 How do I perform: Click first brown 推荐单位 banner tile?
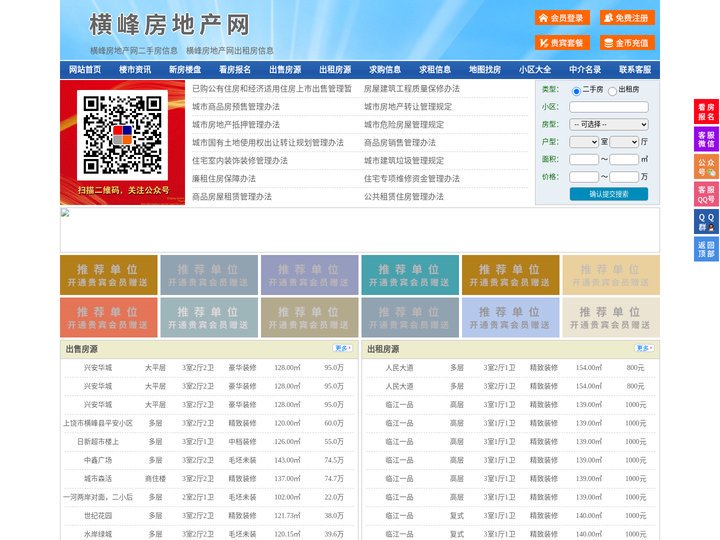tap(109, 275)
